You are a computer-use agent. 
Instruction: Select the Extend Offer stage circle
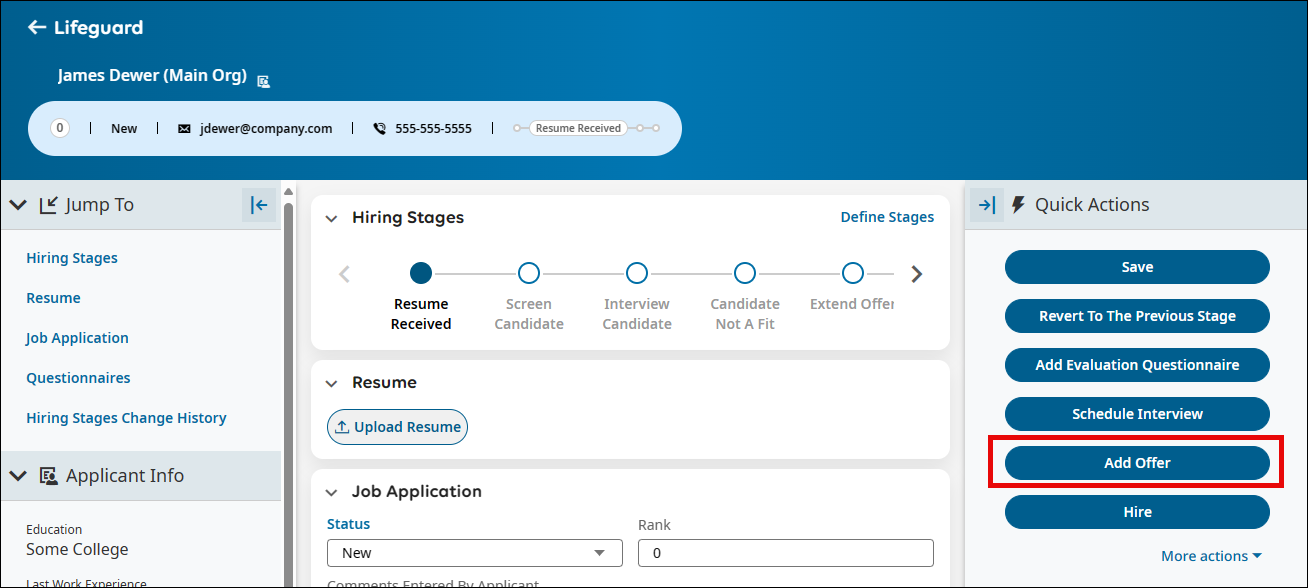[853, 273]
